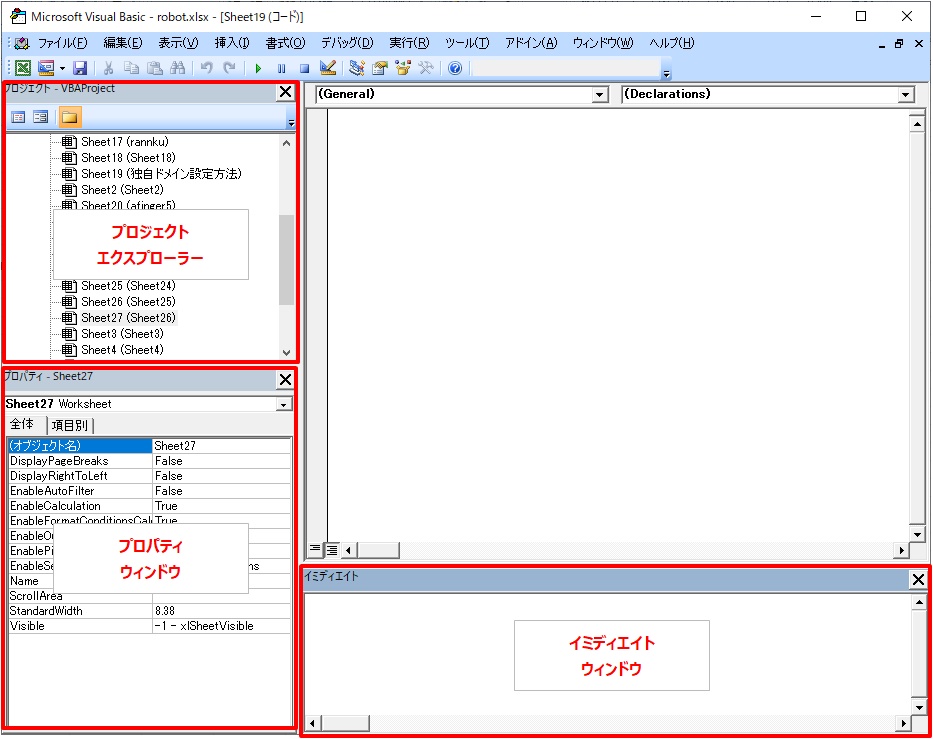The height and width of the screenshot is (739, 933).
Task: Click the Visual Basic Help question icon
Action: tap(455, 68)
